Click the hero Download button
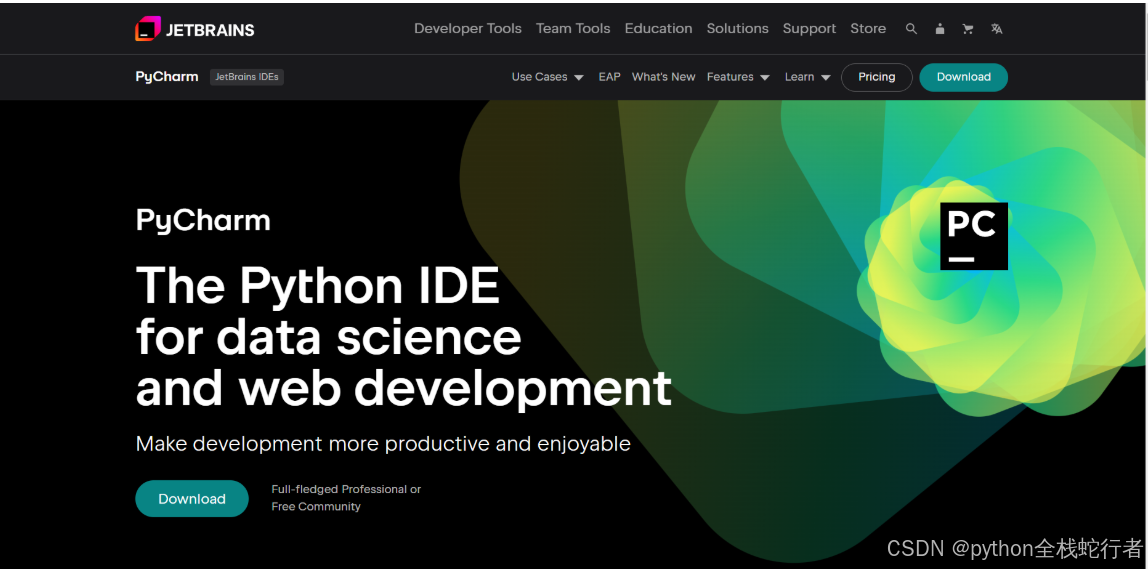1148x569 pixels. (x=192, y=499)
